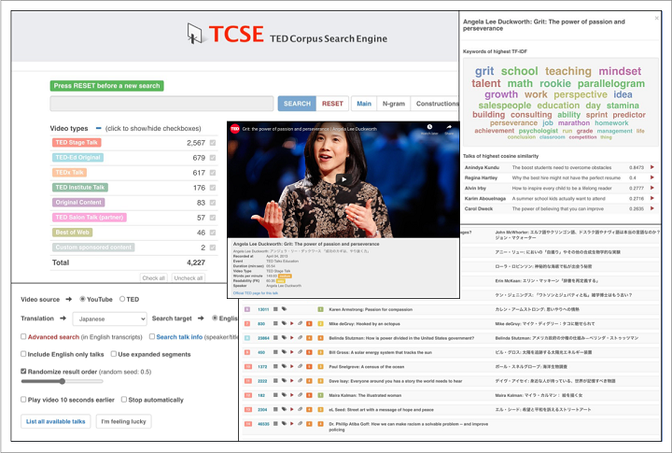Click the tag icon in Karen Armstrong row
This screenshot has height=453, width=672.
[284, 309]
